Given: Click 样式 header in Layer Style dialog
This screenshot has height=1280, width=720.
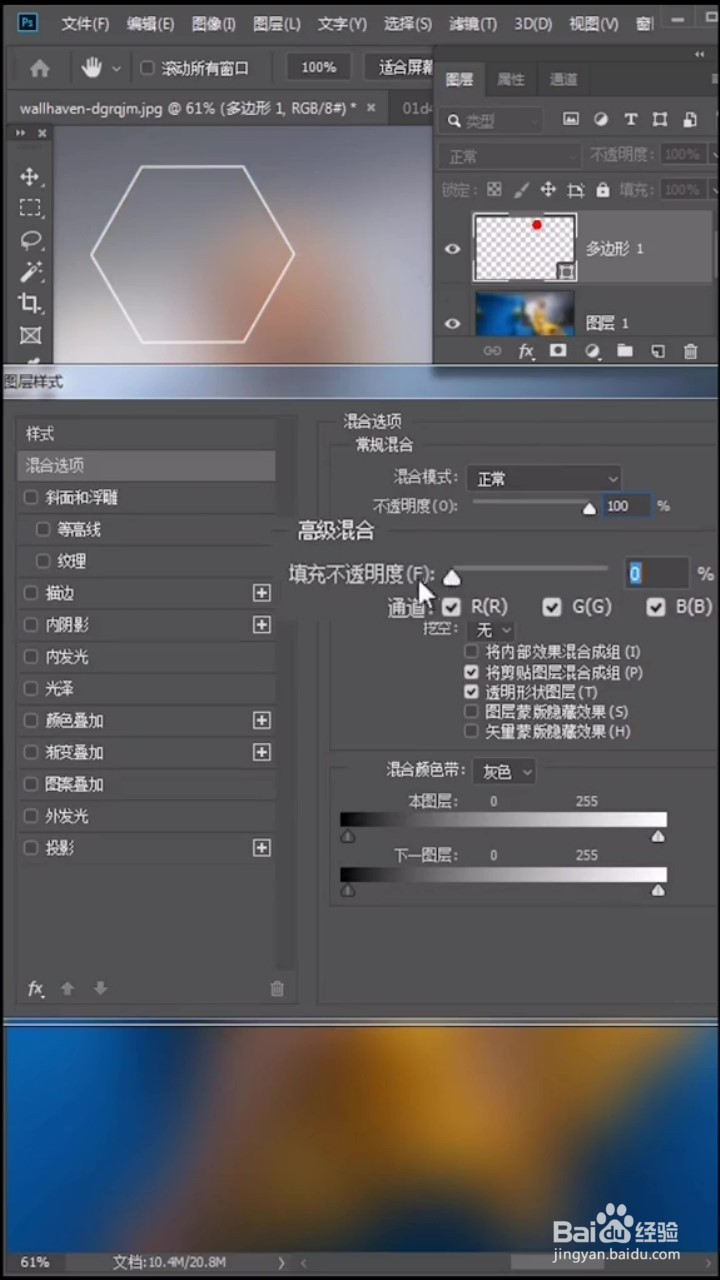Looking at the screenshot, I should coord(146,433).
